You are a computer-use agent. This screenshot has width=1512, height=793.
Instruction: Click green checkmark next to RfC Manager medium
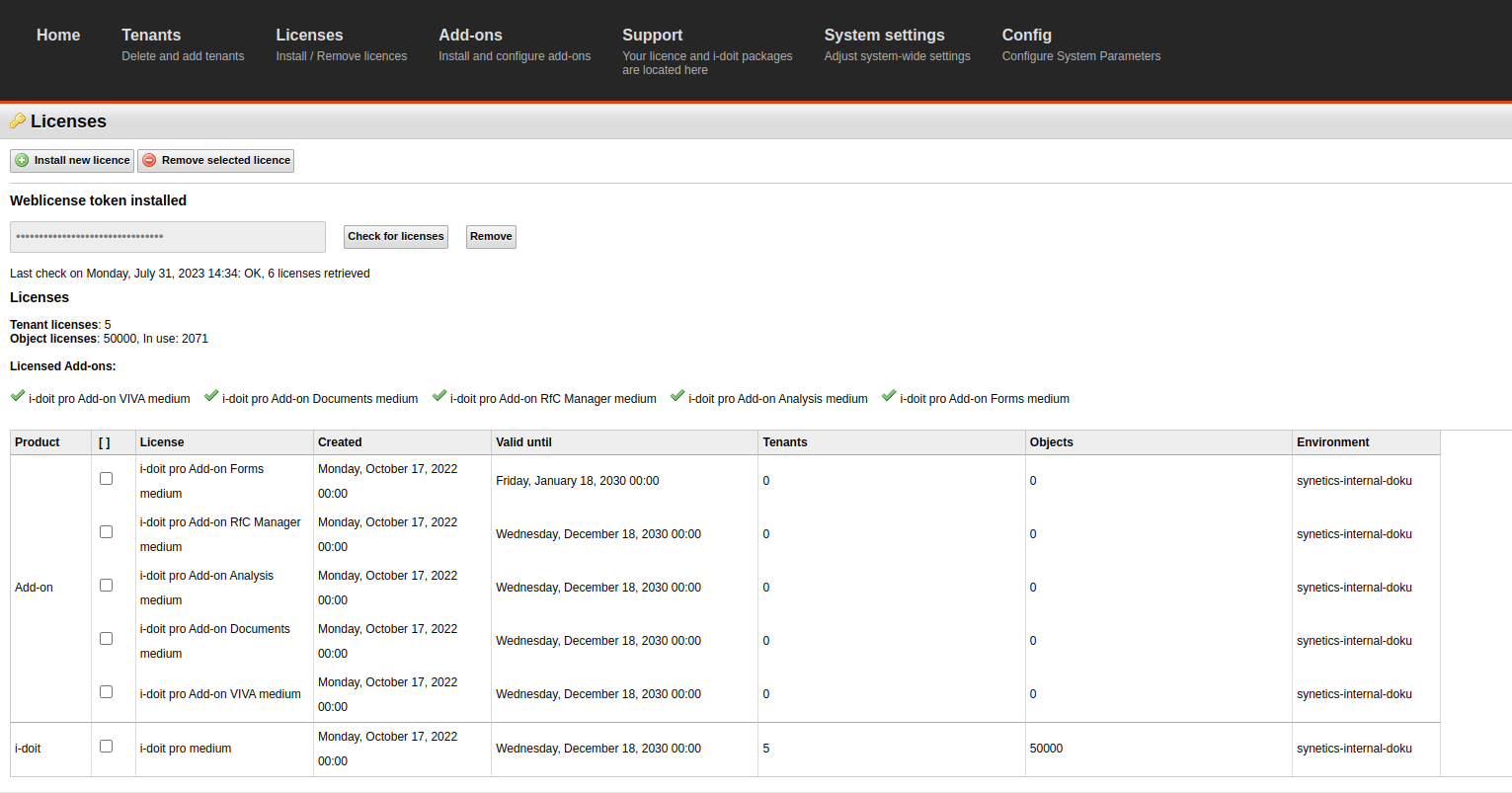439,396
